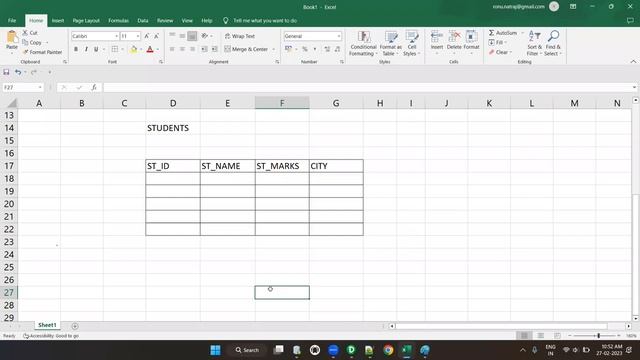The image size is (640, 360).
Task: Open Format as Table gallery
Action: [390, 43]
